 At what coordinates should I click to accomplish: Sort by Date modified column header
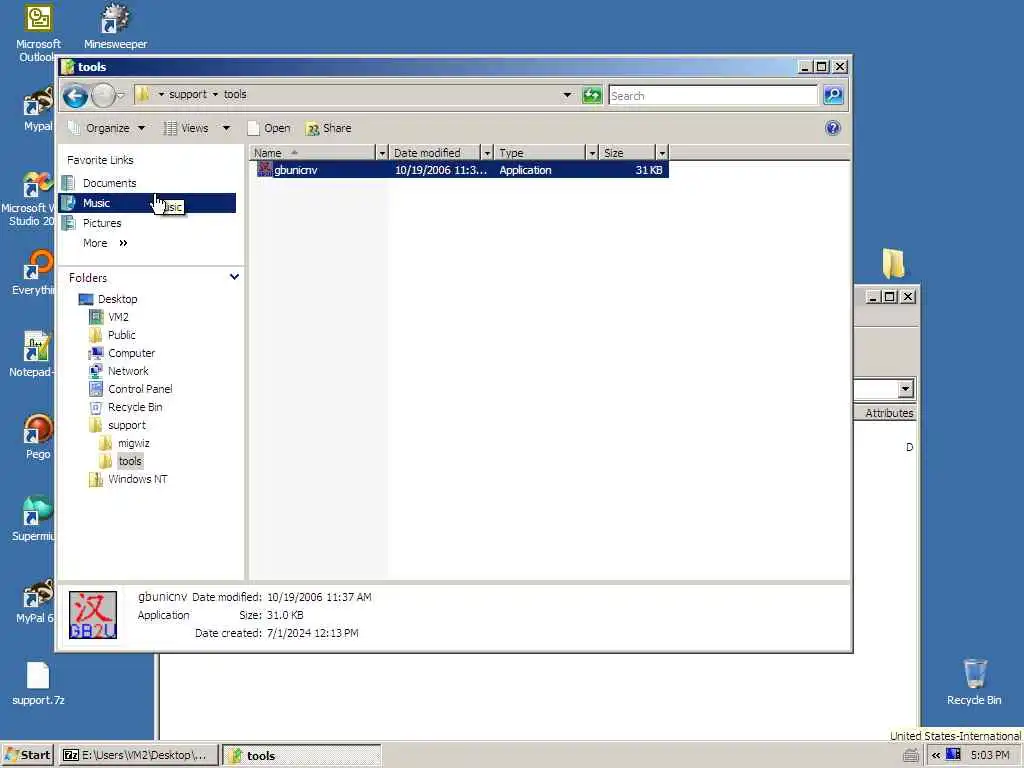pyautogui.click(x=435, y=153)
